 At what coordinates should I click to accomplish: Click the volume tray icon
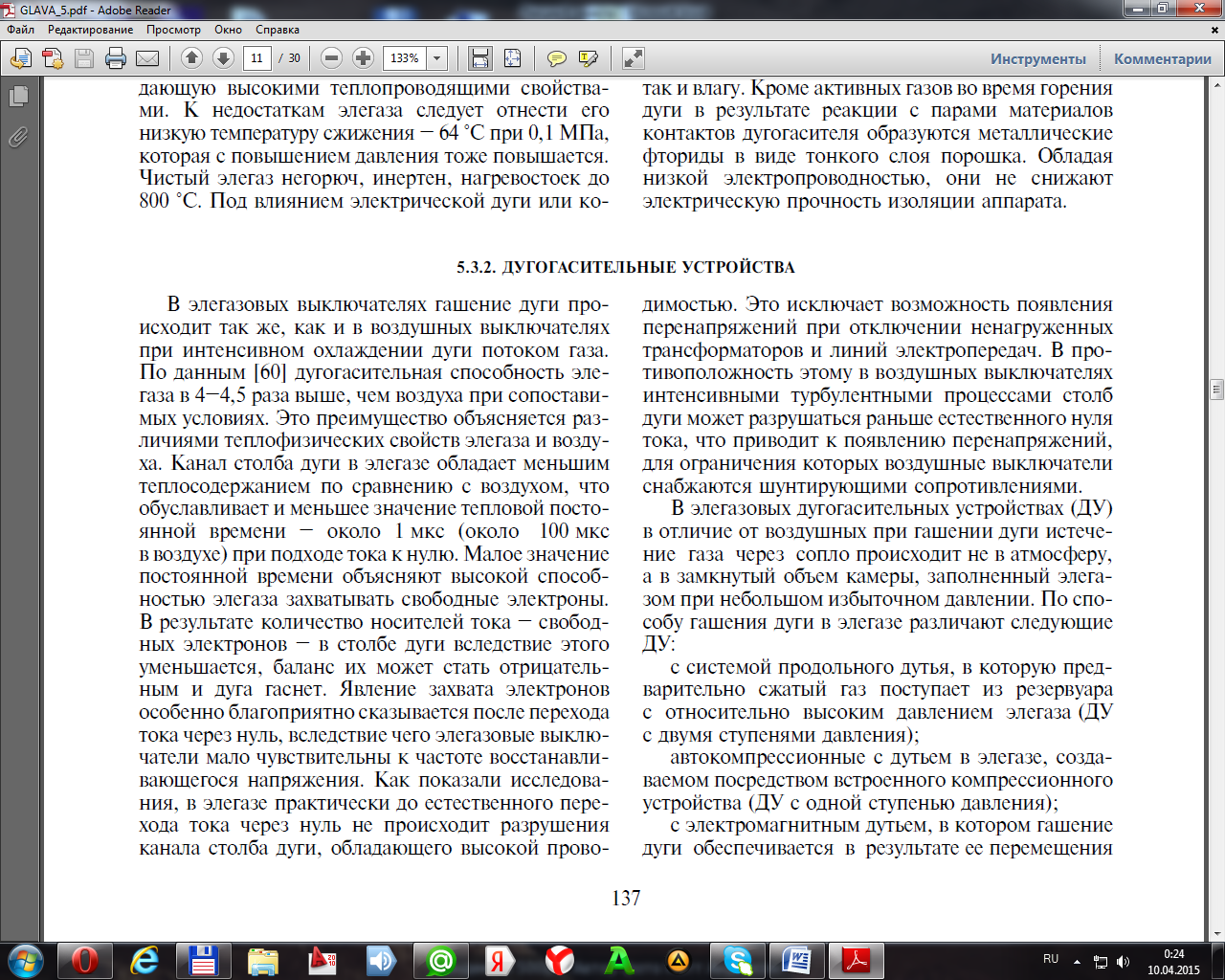(x=1123, y=962)
